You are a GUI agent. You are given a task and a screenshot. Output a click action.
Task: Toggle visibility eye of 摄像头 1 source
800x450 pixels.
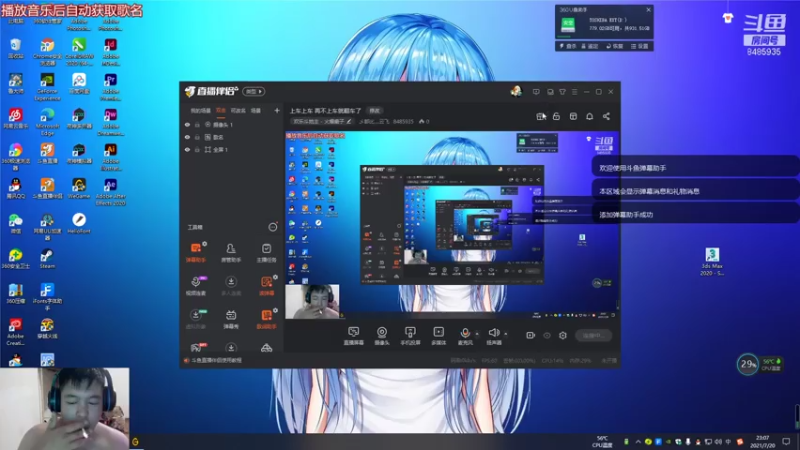point(187,124)
